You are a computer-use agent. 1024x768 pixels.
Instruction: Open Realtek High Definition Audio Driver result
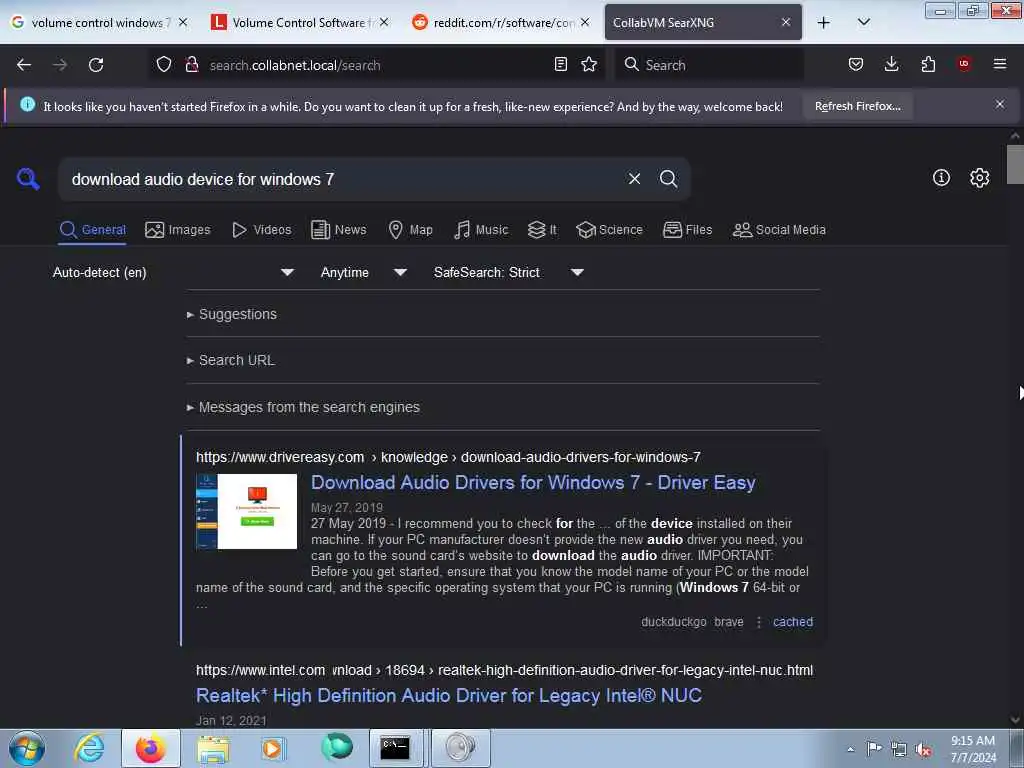(449, 696)
